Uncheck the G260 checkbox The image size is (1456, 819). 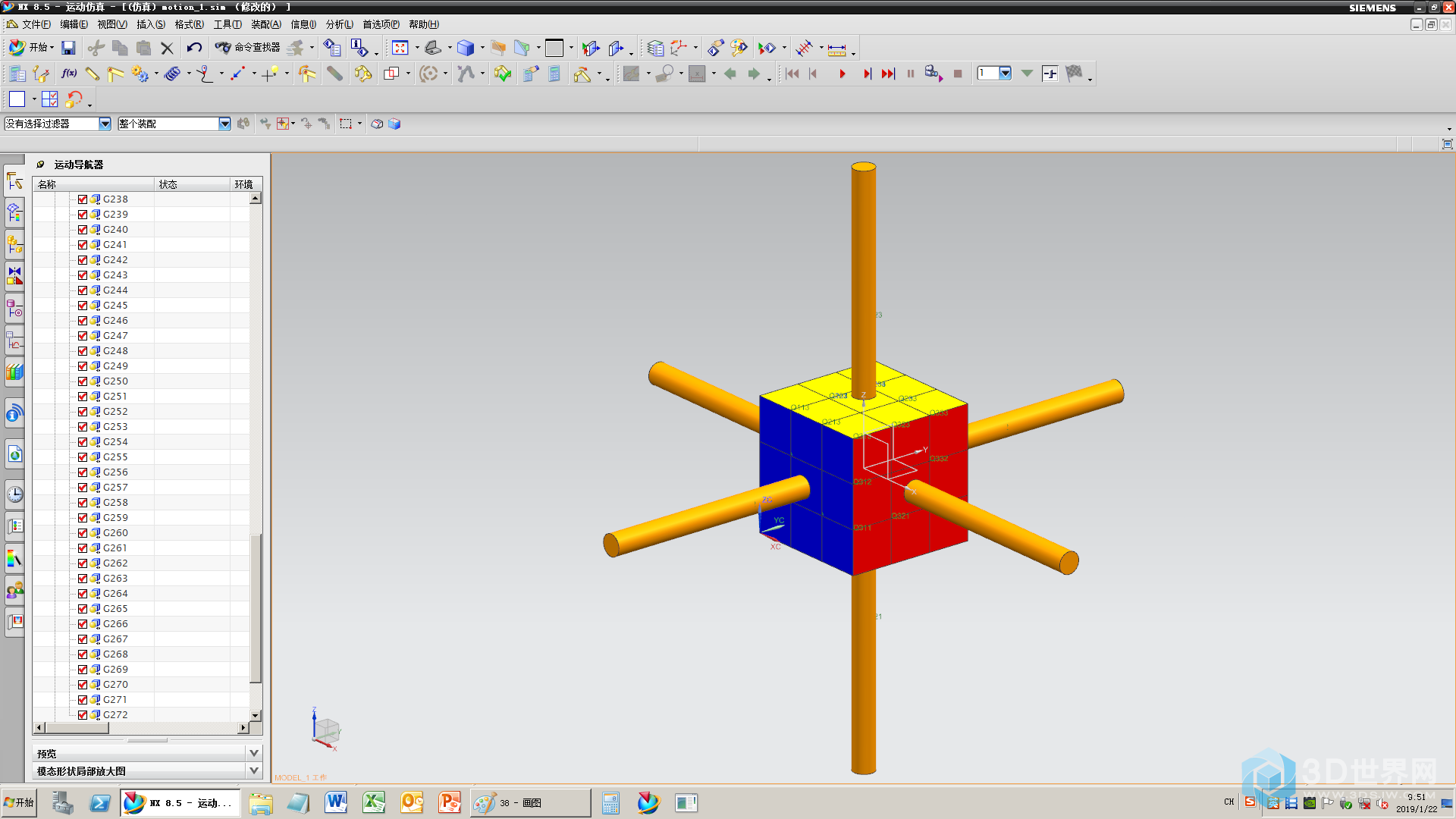pyautogui.click(x=83, y=533)
